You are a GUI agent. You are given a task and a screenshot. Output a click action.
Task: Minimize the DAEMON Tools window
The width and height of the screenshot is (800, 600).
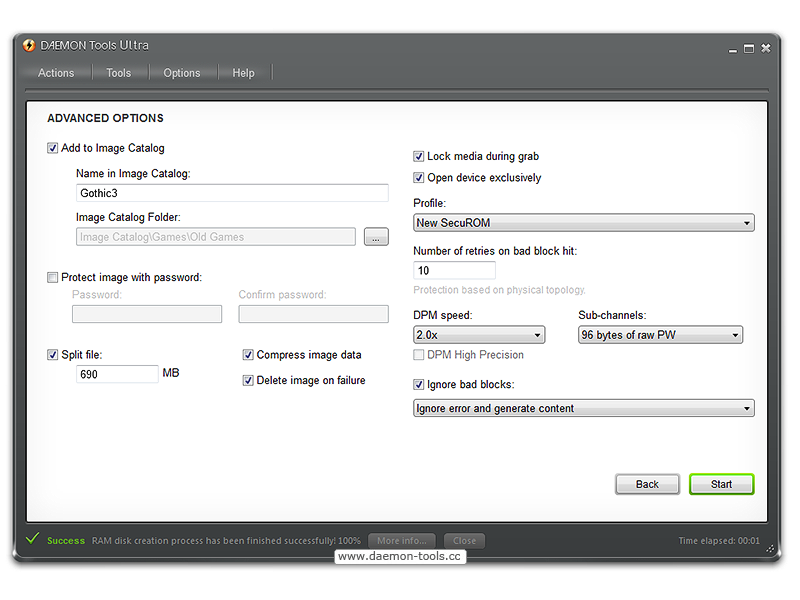click(731, 48)
